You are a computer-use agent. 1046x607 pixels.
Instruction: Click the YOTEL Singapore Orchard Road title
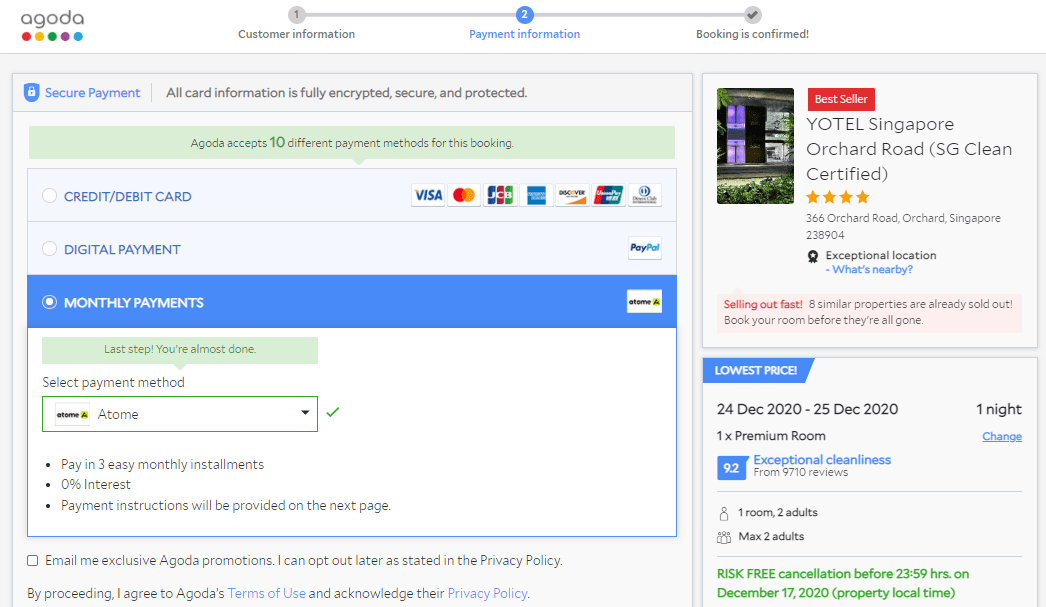pyautogui.click(x=909, y=149)
